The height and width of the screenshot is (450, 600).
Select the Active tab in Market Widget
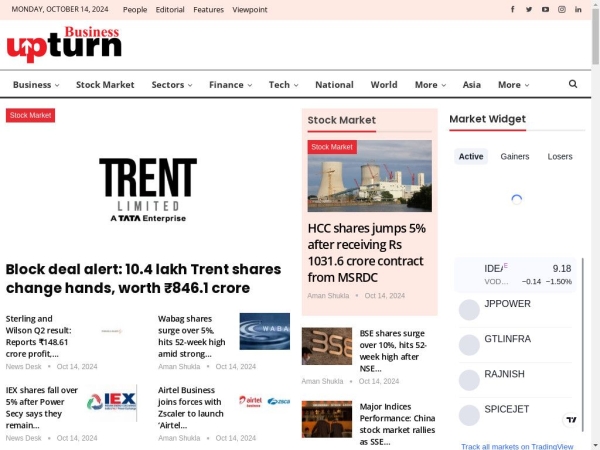471,157
